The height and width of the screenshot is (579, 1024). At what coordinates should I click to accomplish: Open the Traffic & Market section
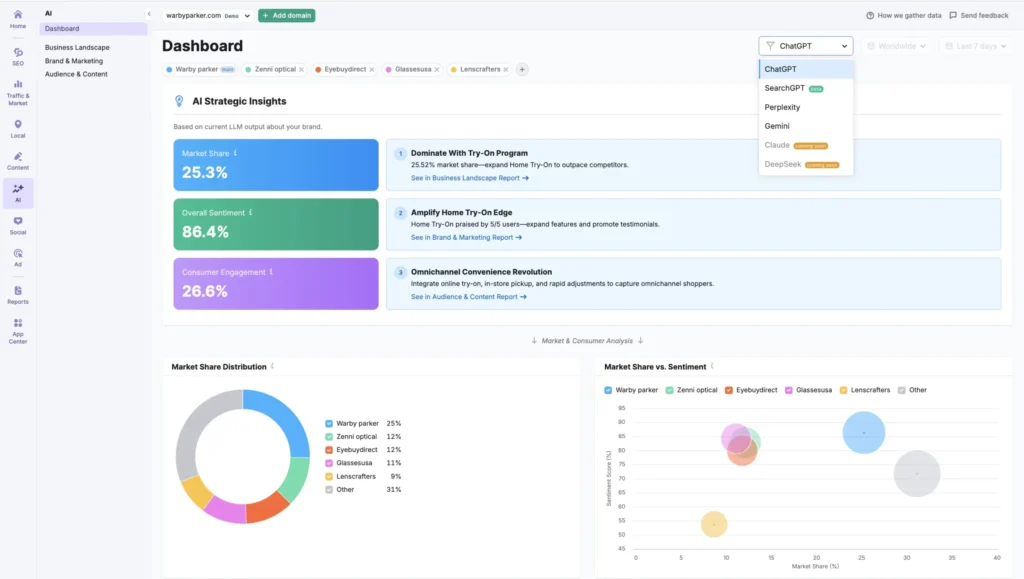(x=17, y=93)
